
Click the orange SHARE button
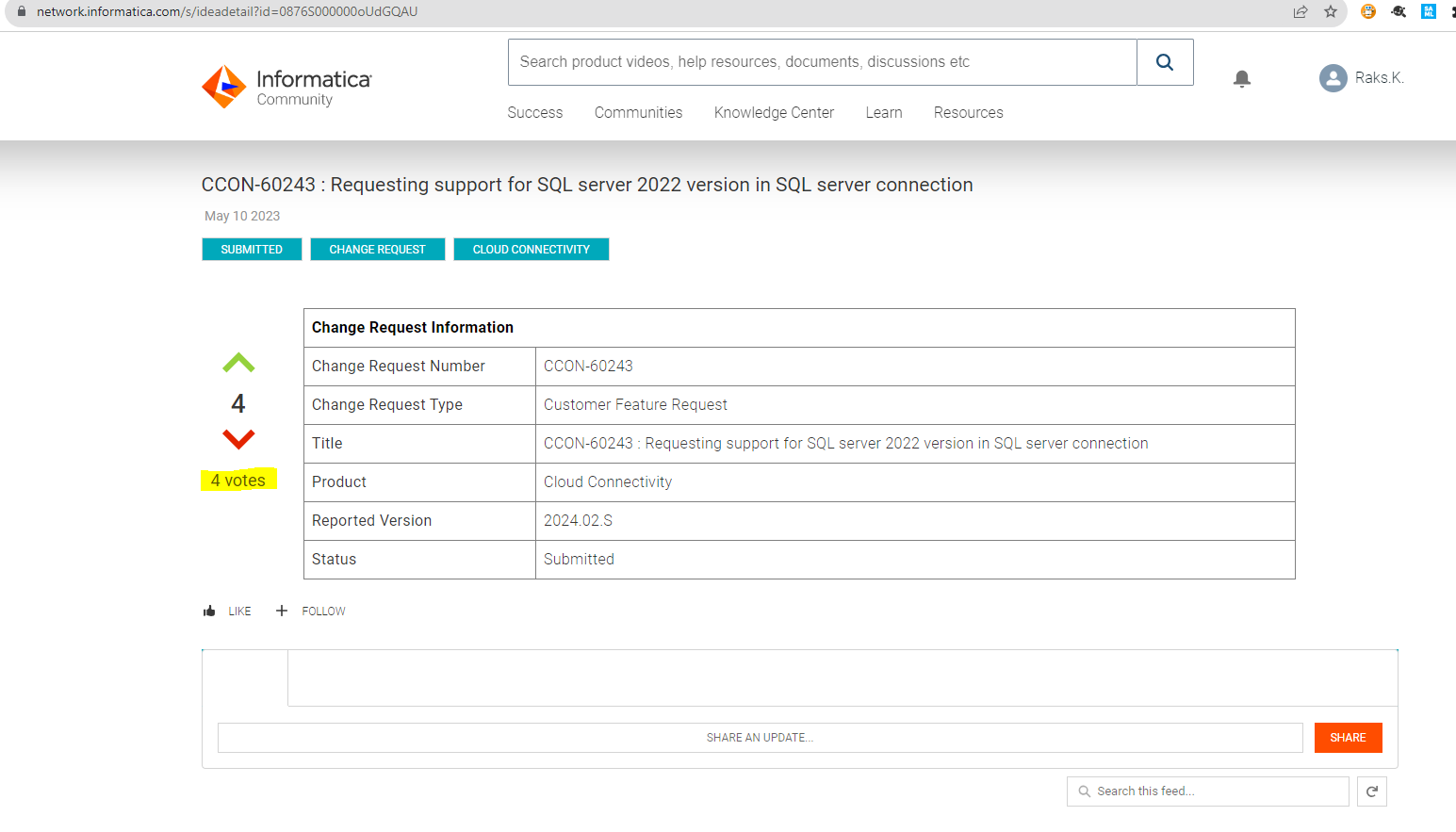pos(1348,738)
